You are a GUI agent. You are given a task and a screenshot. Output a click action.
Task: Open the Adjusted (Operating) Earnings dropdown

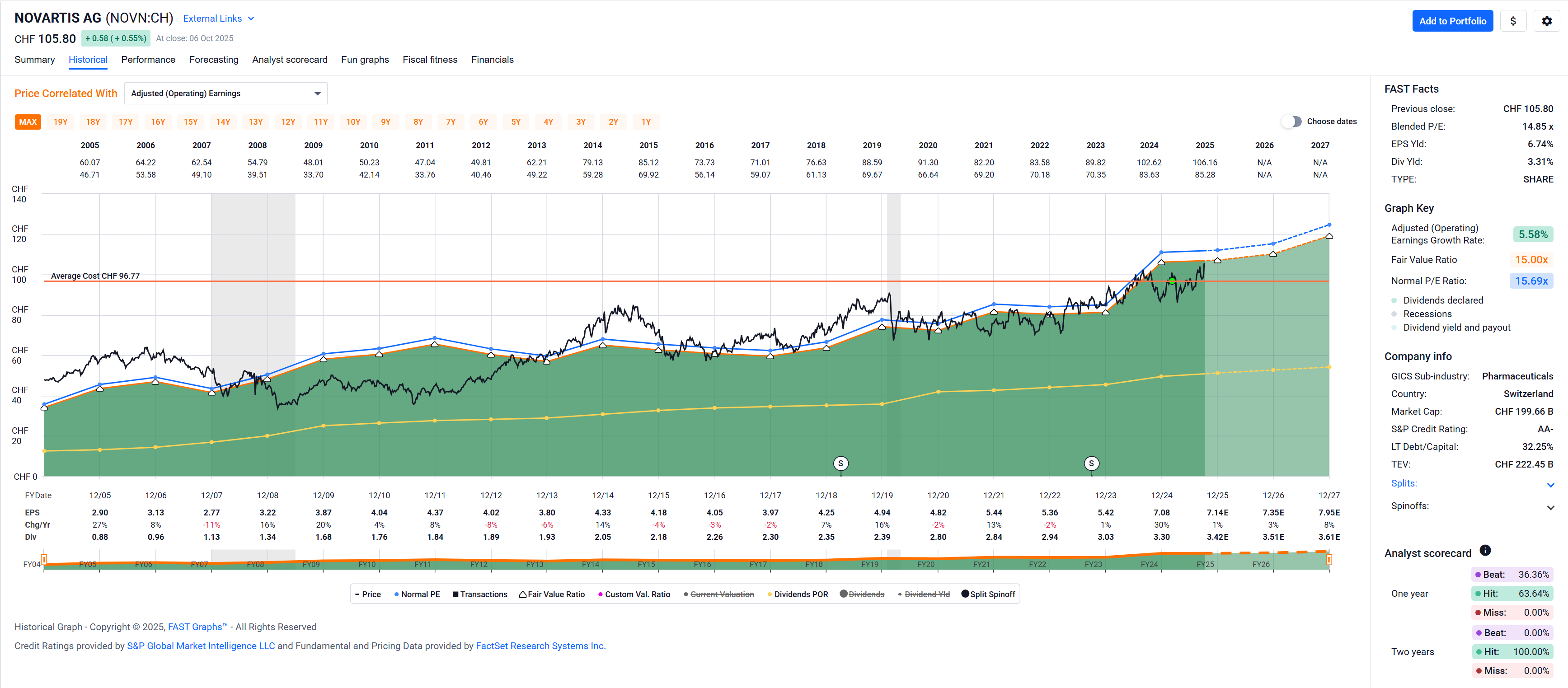[225, 93]
